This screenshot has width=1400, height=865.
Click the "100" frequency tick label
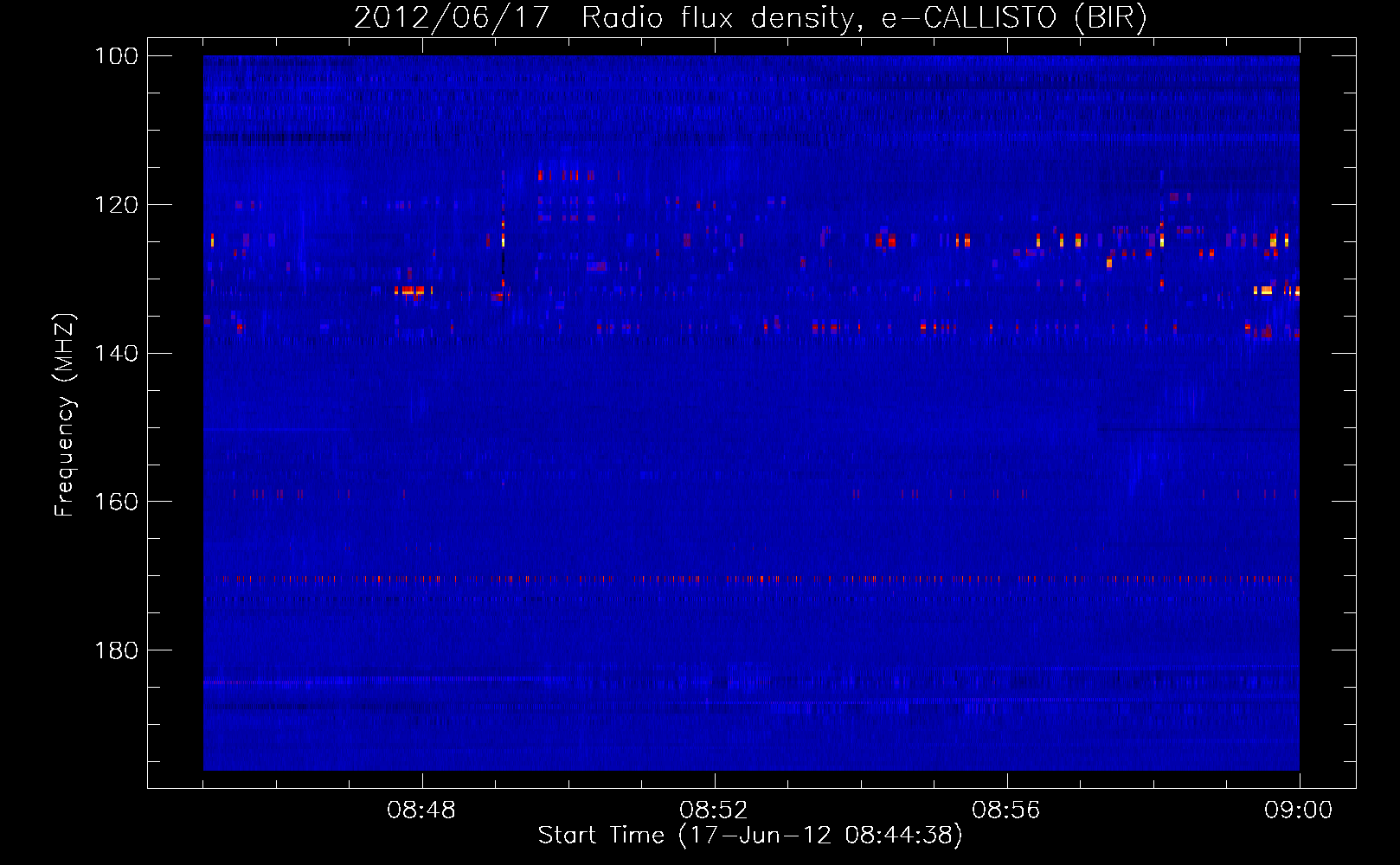click(x=116, y=56)
